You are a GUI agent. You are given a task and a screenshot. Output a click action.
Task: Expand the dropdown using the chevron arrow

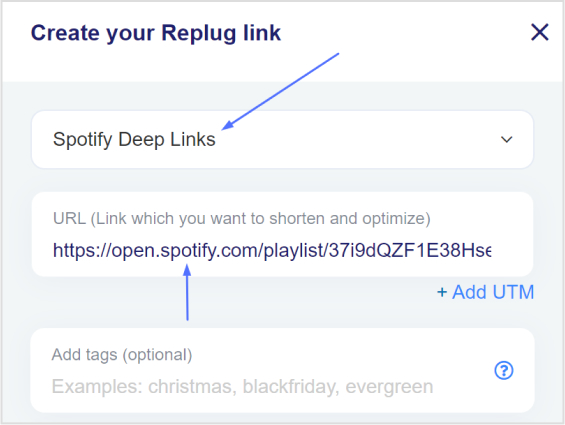click(x=507, y=140)
